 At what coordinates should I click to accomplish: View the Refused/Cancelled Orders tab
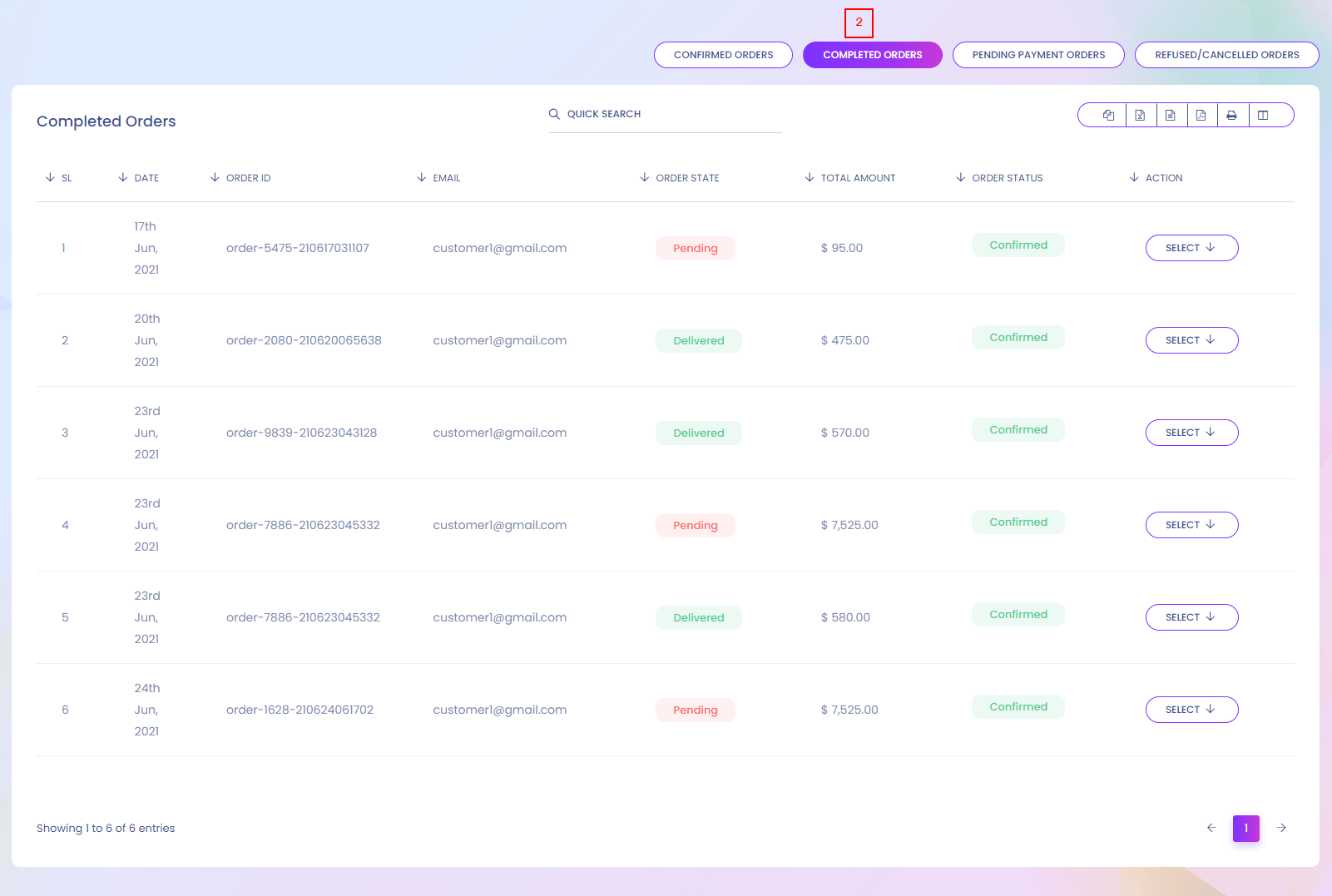(x=1226, y=55)
